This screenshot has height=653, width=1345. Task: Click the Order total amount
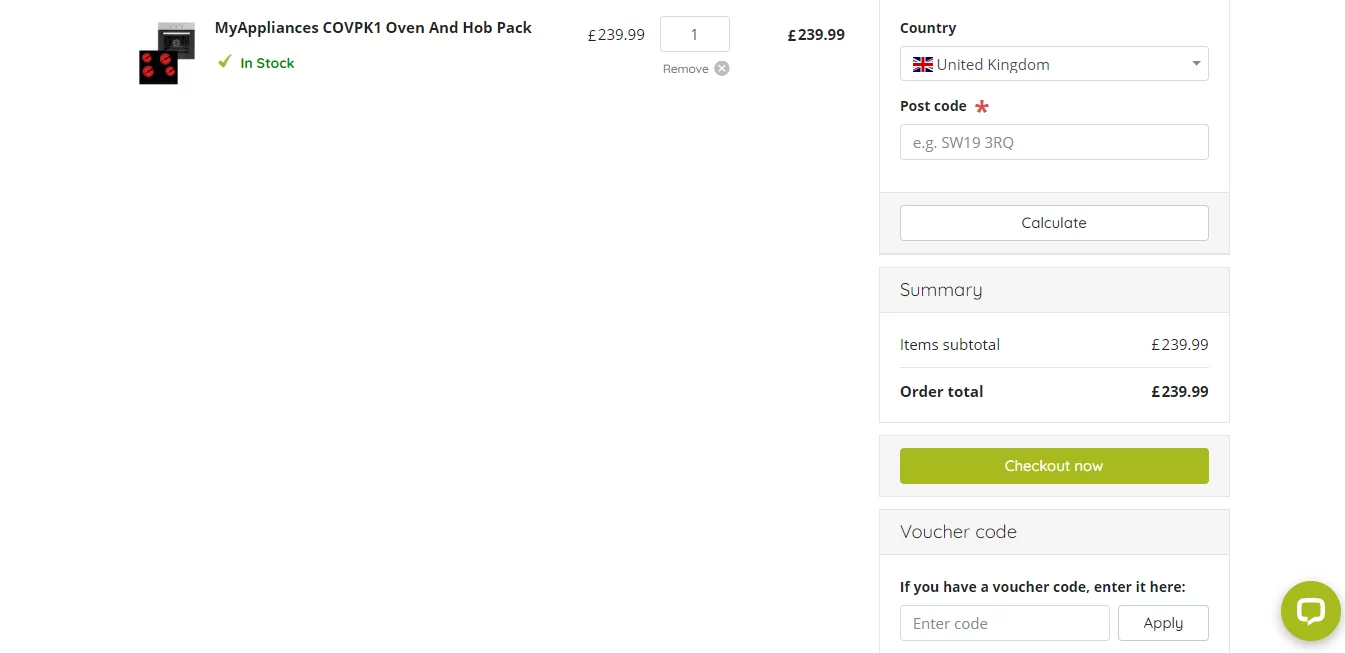[x=1180, y=392]
